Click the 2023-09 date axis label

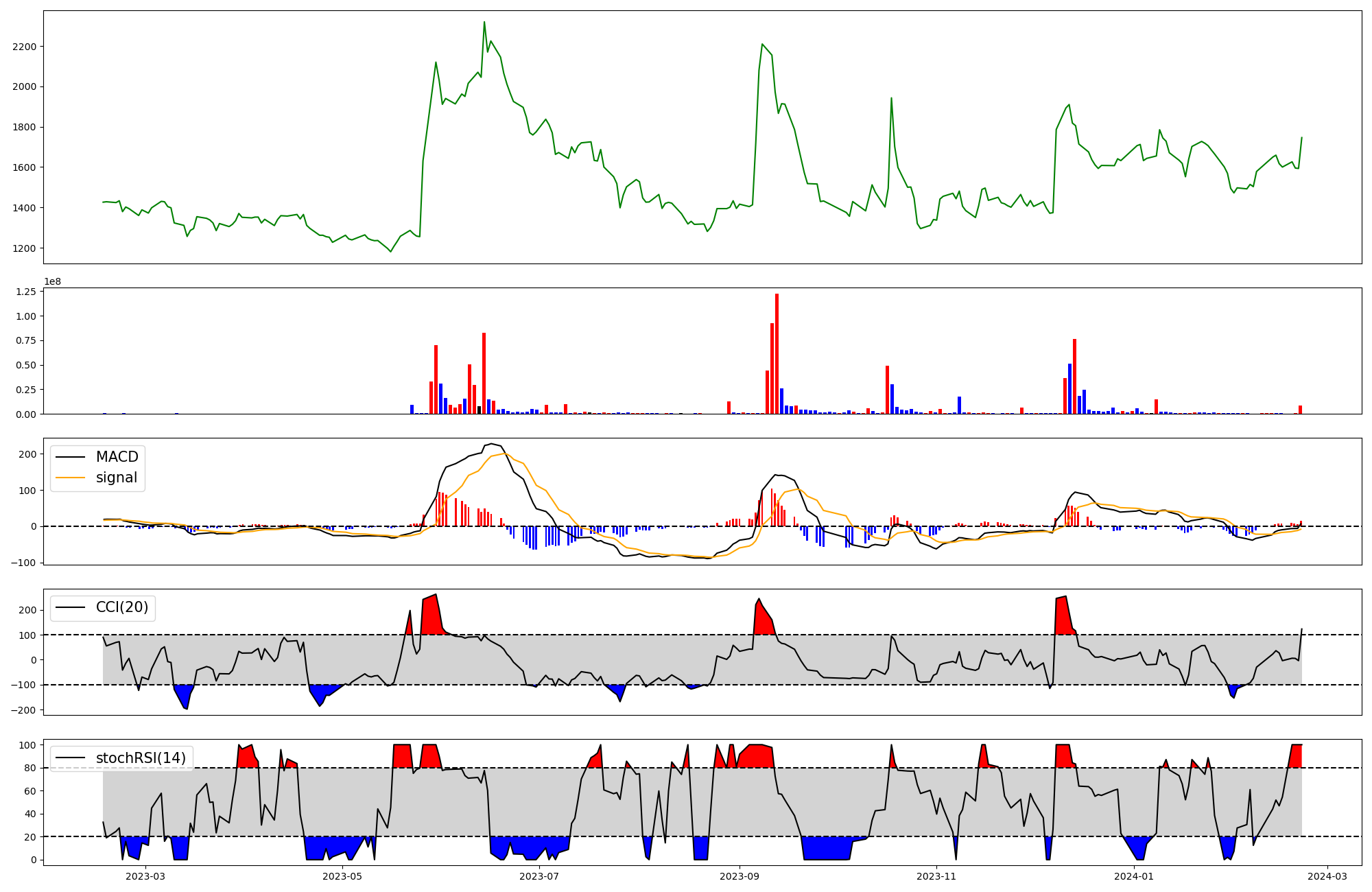[x=740, y=876]
